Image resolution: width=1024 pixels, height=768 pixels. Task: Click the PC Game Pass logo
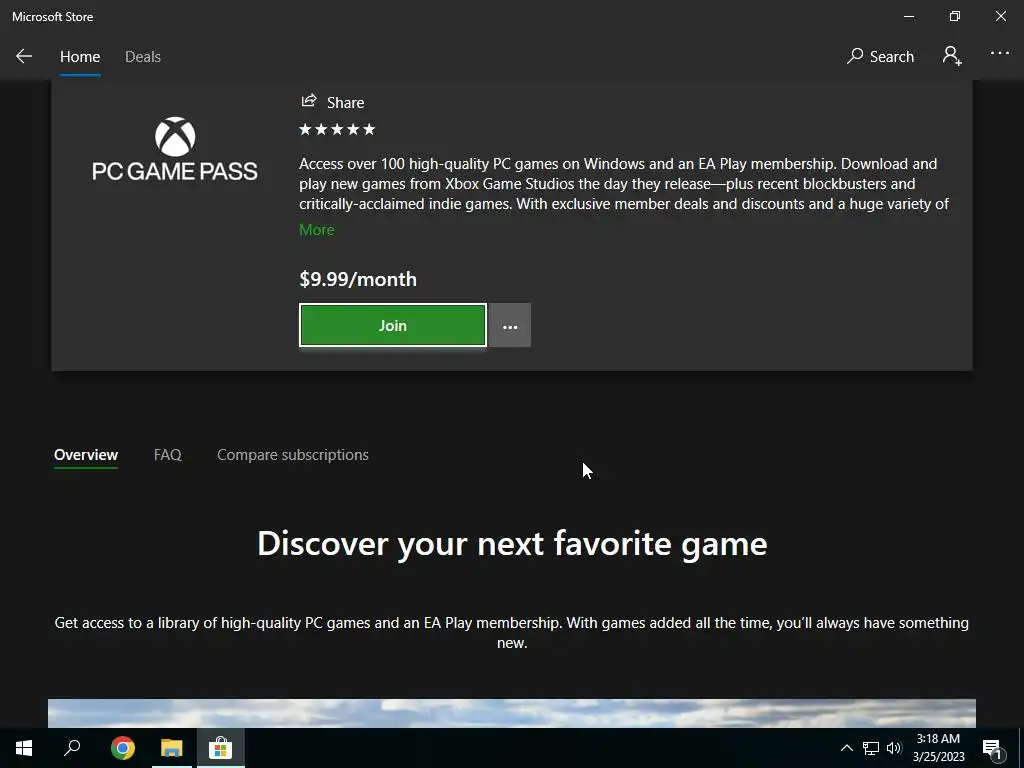click(x=174, y=149)
